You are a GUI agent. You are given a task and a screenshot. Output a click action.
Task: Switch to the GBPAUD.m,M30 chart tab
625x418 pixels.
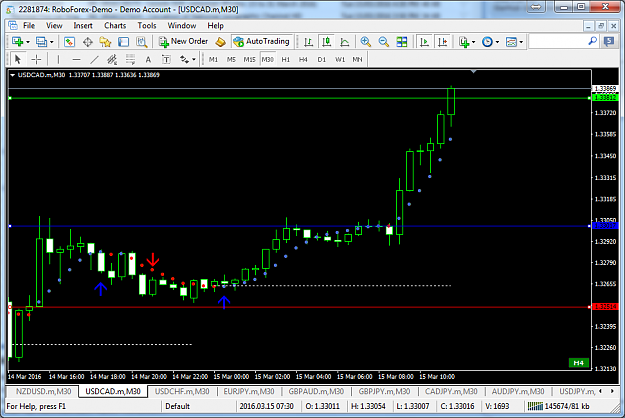pos(316,391)
